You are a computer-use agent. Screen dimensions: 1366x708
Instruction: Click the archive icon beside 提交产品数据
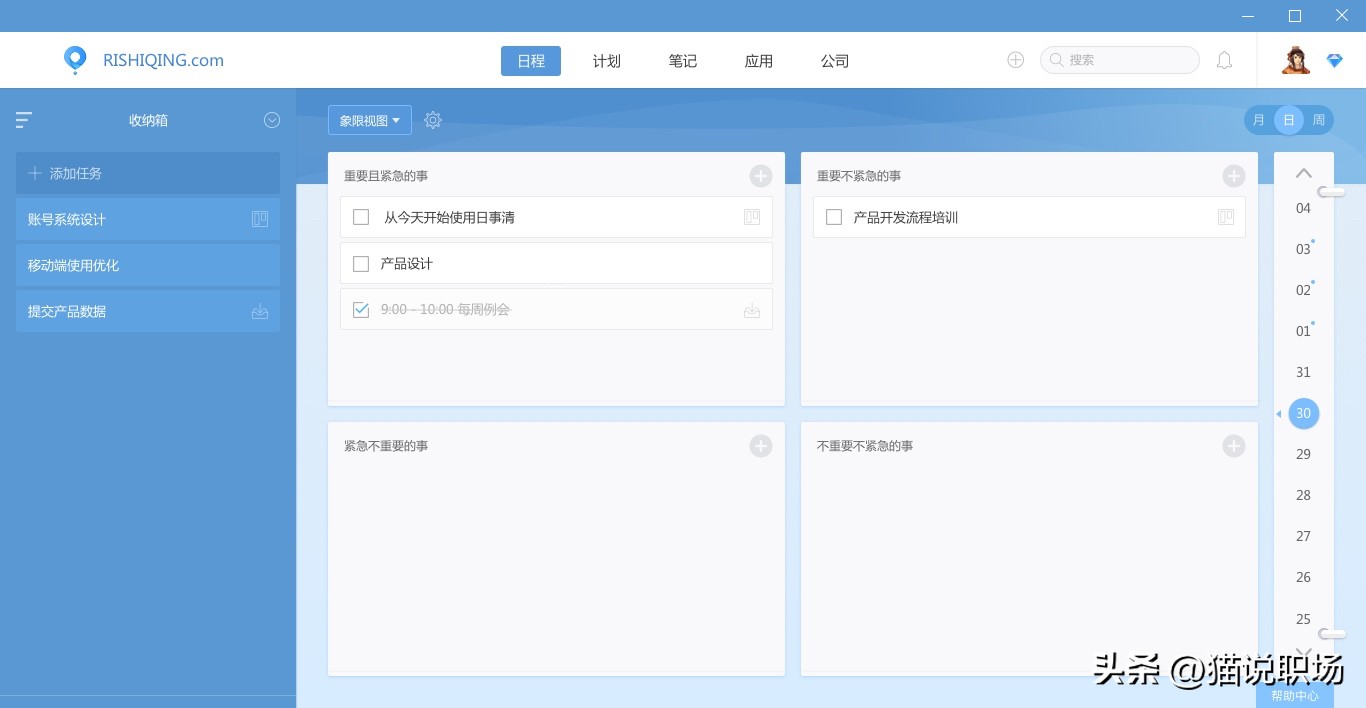click(x=260, y=311)
